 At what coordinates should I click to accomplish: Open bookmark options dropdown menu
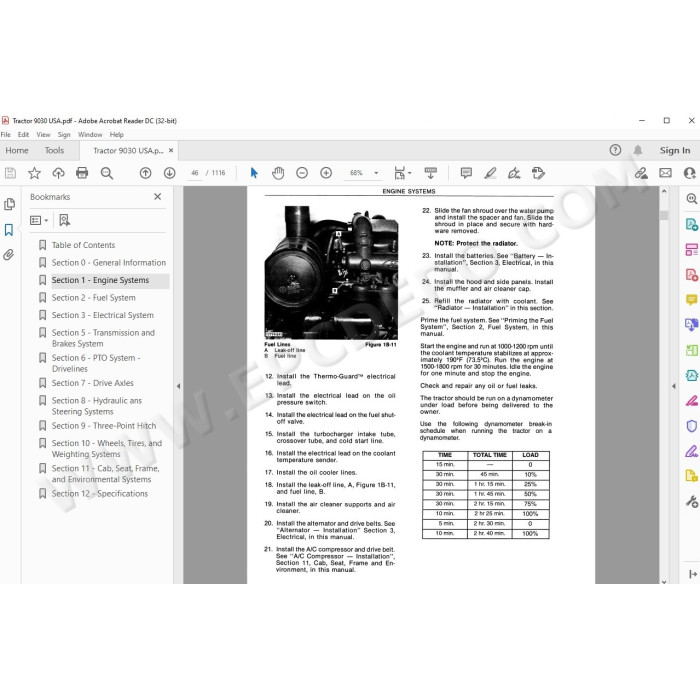point(39,220)
